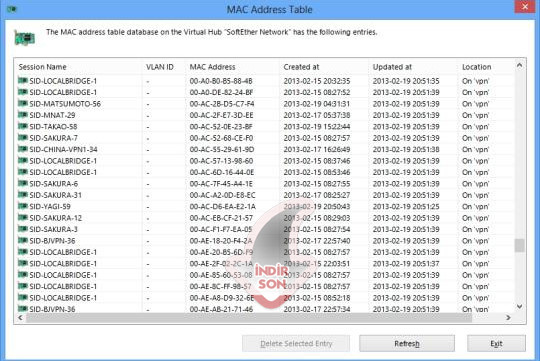
Task: Click MAC address 00-AC-A2-0D-E8-EC
Action: [x=222, y=195]
